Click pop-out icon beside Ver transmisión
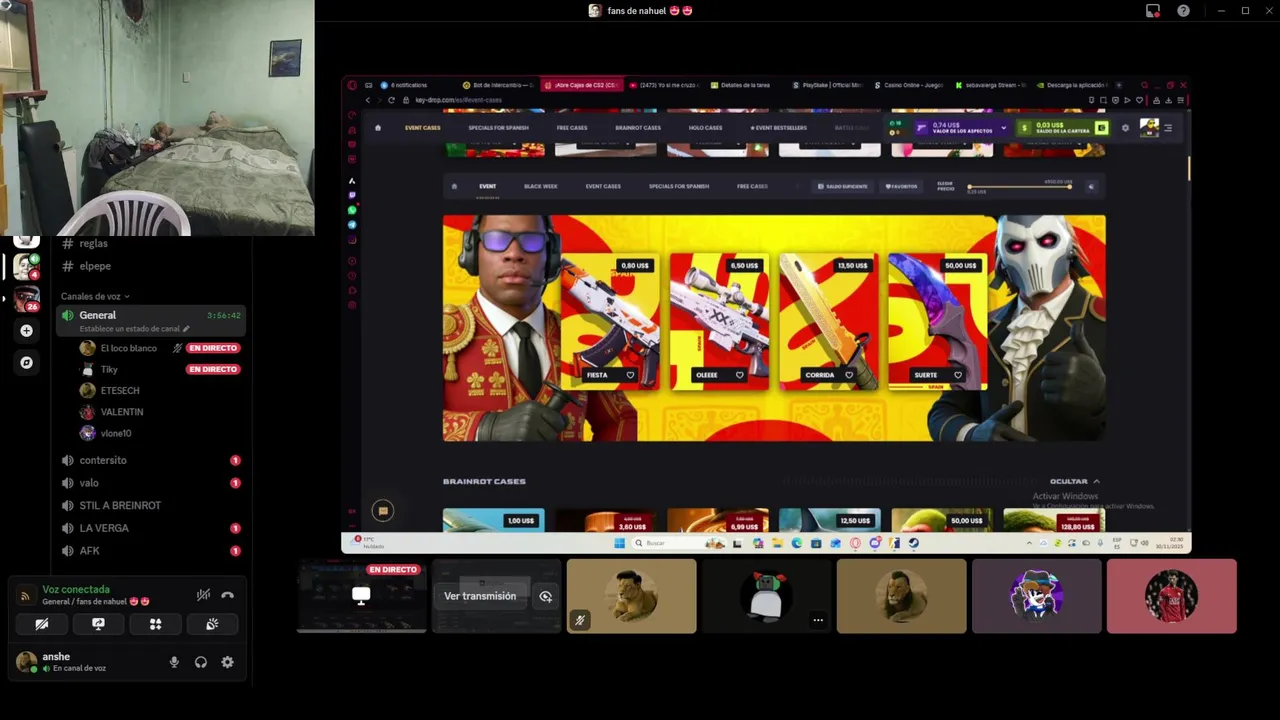This screenshot has height=720, width=1280. [x=545, y=596]
